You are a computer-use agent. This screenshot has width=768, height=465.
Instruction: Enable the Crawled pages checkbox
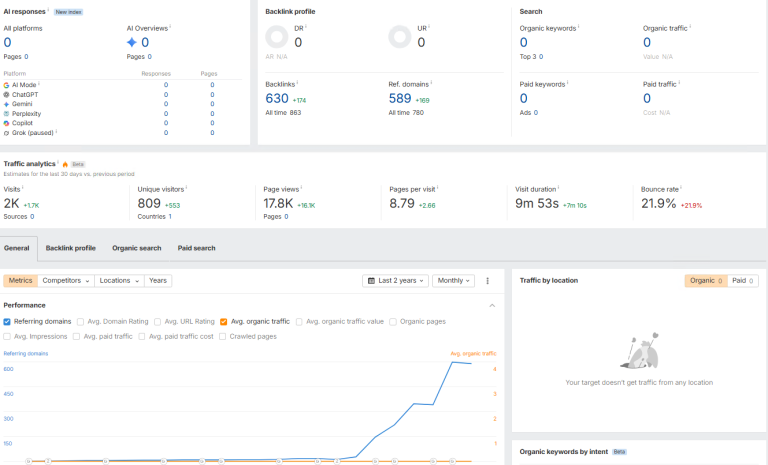click(x=222, y=337)
